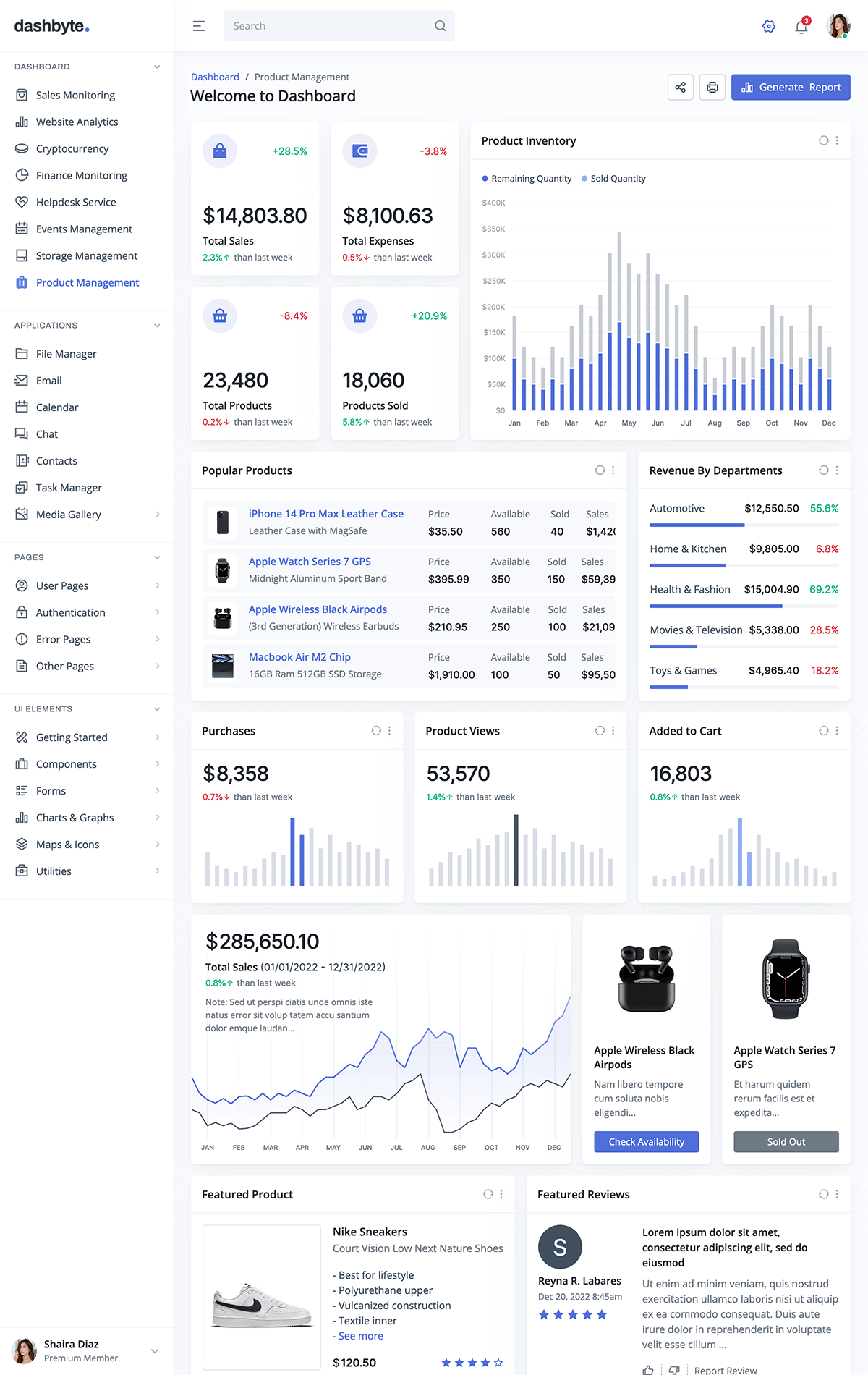Open notifications bell icon
The width and height of the screenshot is (868, 1375).
(801, 27)
